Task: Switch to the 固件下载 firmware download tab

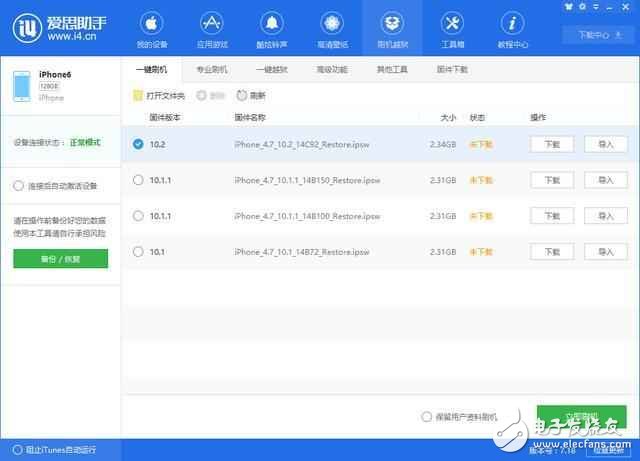Action: point(452,69)
